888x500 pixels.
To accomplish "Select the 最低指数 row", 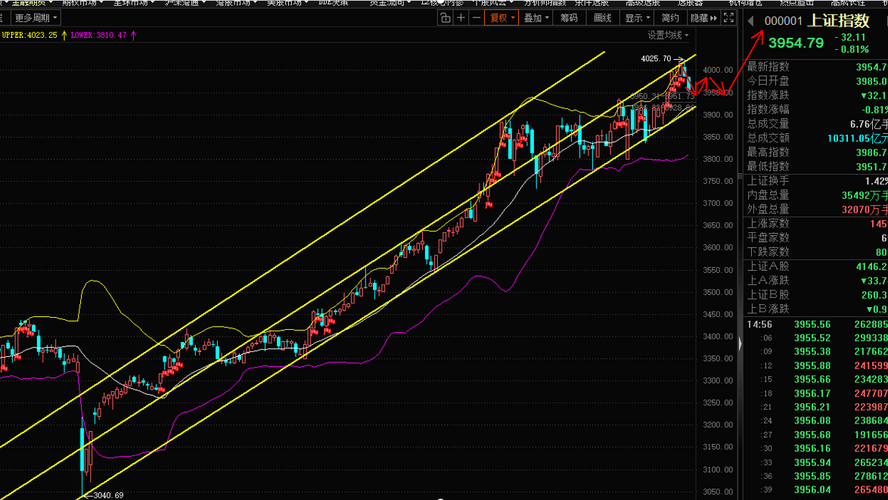I will click(x=816, y=166).
